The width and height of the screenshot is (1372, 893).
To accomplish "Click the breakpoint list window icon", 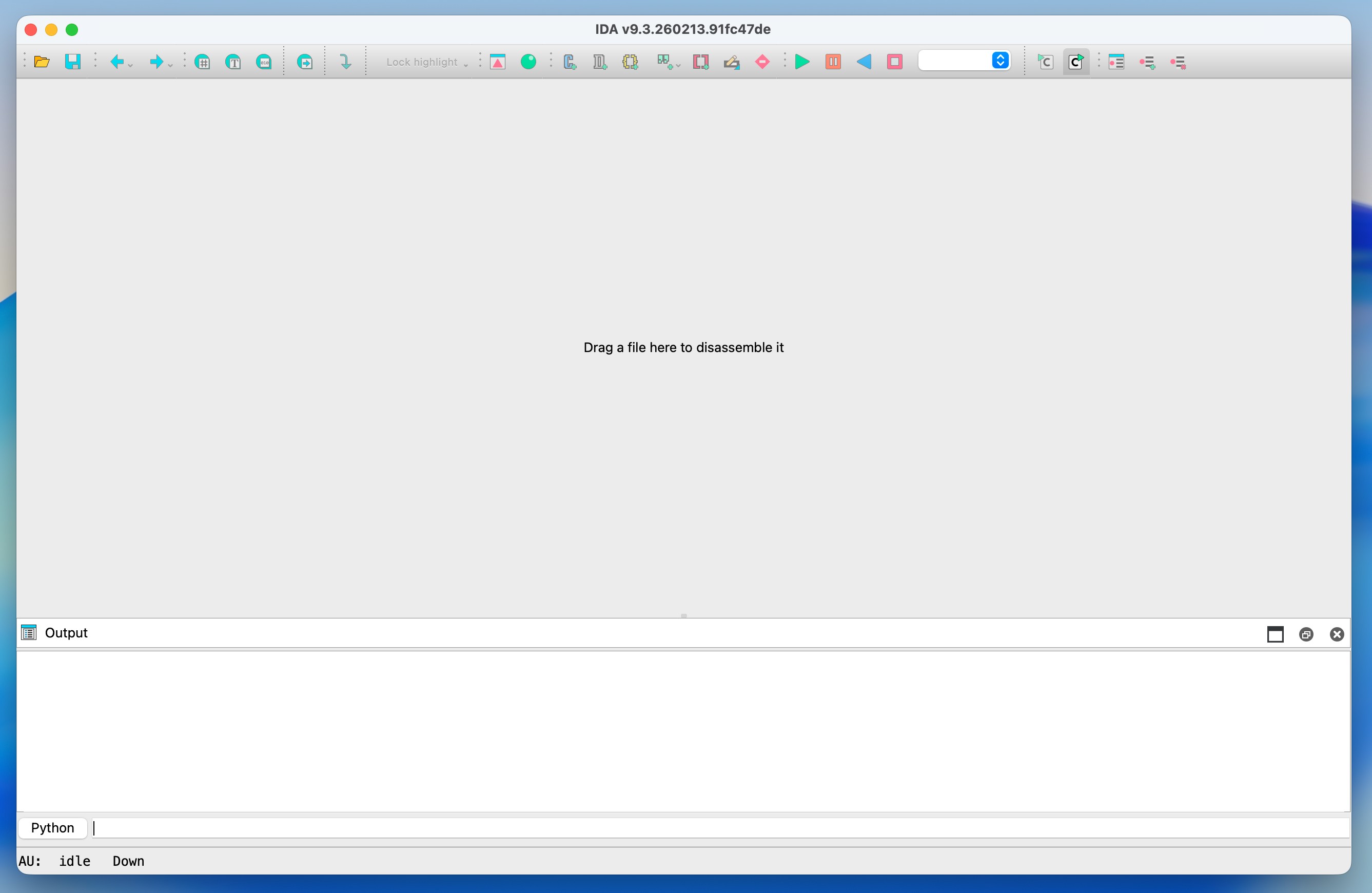I will tap(1116, 62).
